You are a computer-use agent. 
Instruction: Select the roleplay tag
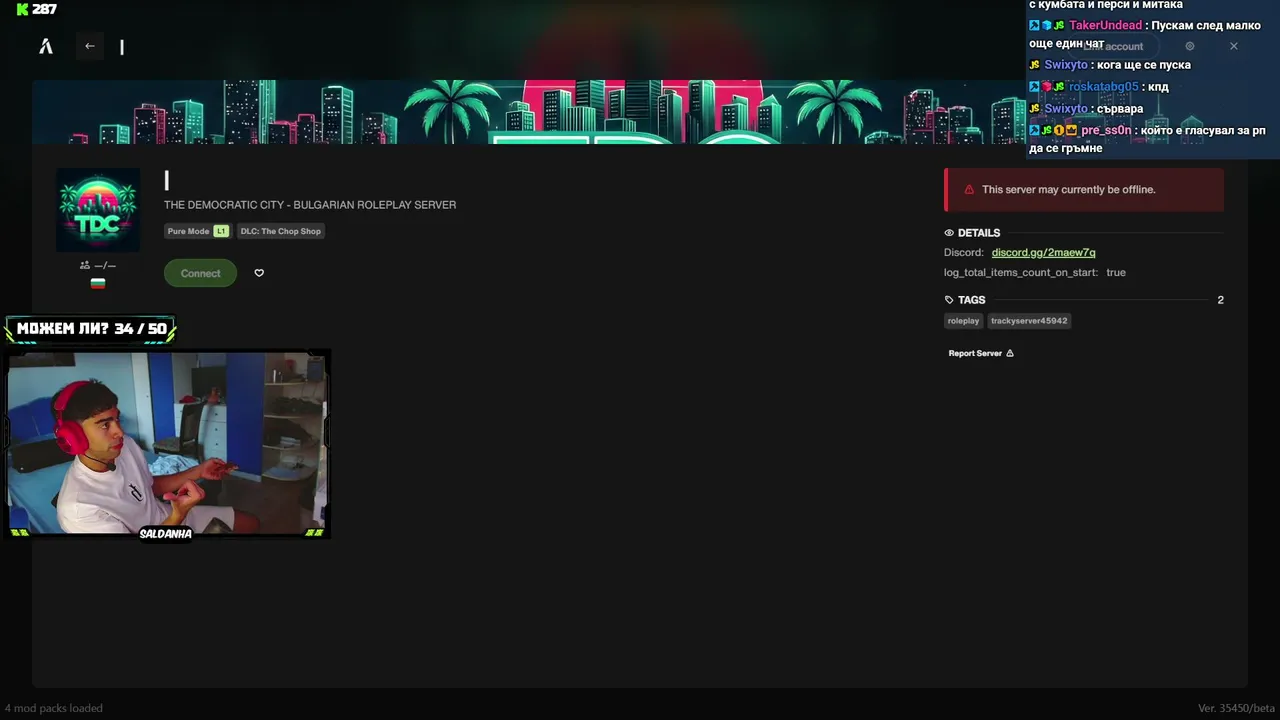pyautogui.click(x=963, y=321)
